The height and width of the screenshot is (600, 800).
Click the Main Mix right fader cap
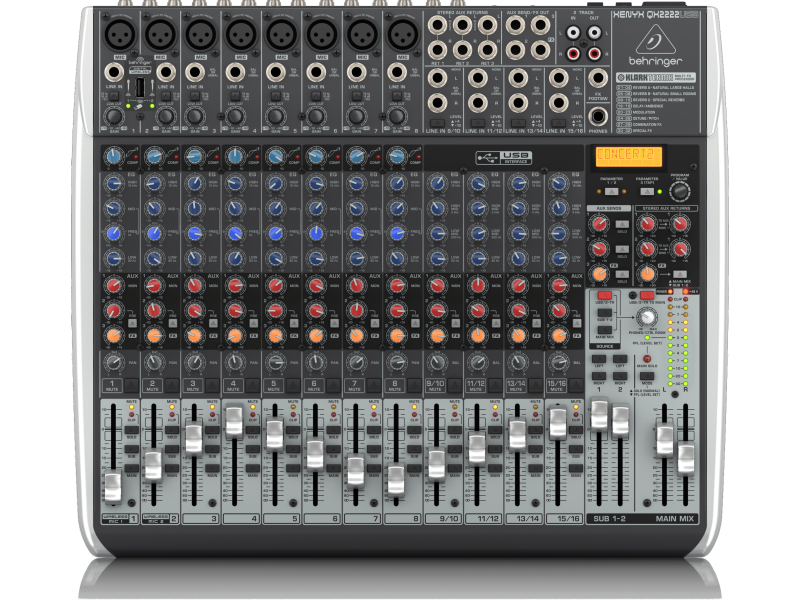(686, 459)
